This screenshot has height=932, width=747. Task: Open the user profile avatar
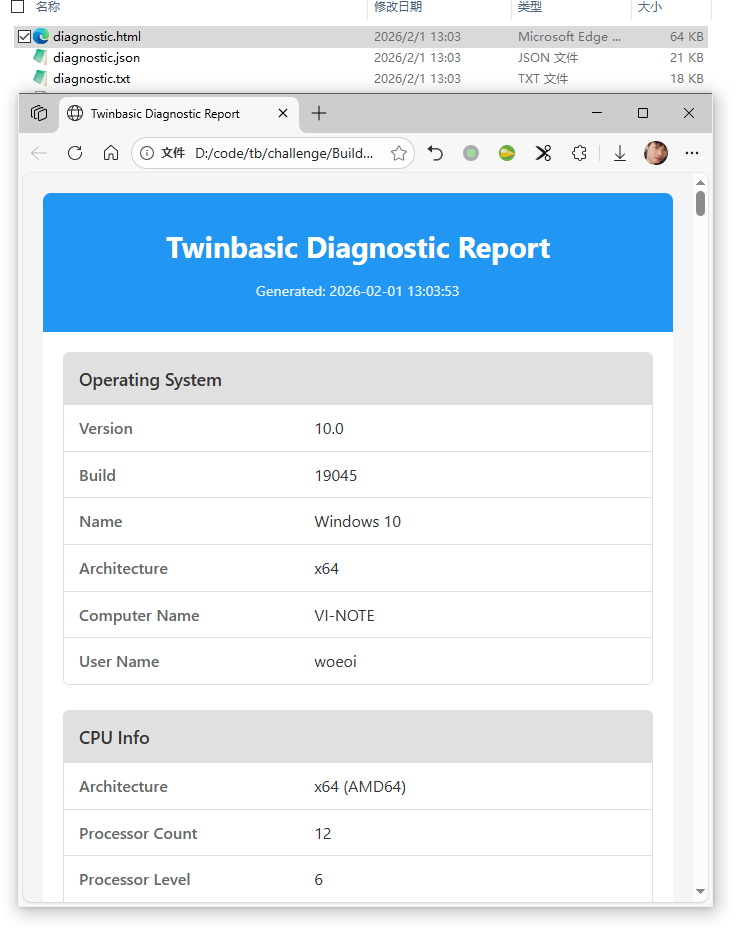tap(656, 153)
